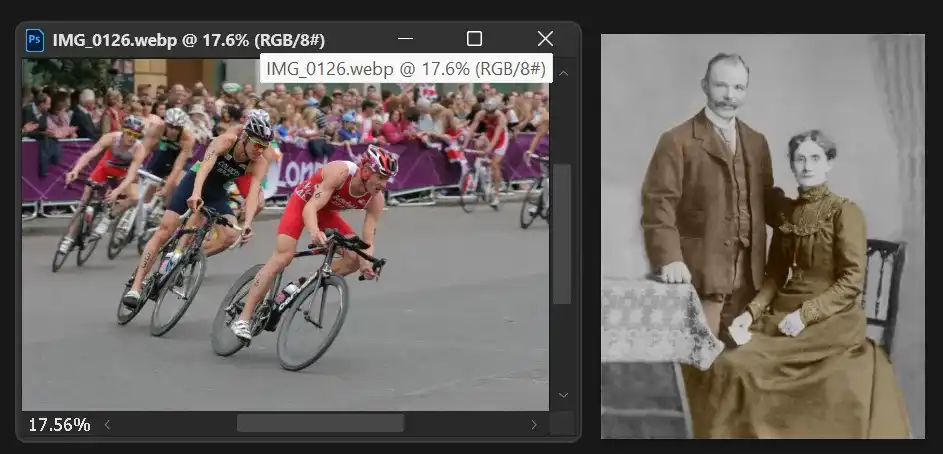The height and width of the screenshot is (454, 943).
Task: Click the horizontal scrollbar thumb
Action: click(320, 424)
